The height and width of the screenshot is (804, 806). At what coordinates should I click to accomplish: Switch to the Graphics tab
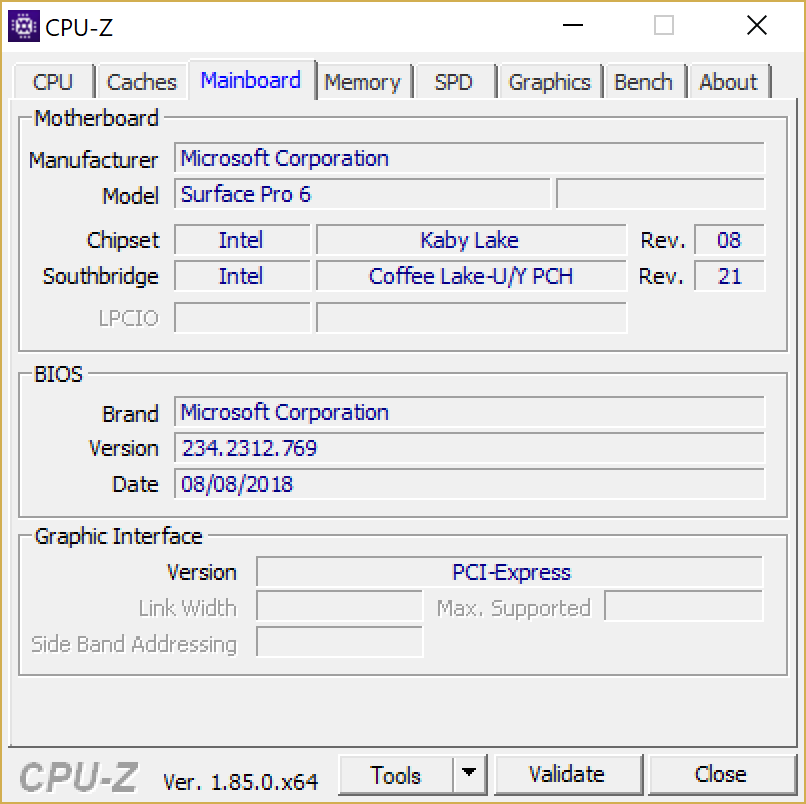[x=549, y=82]
